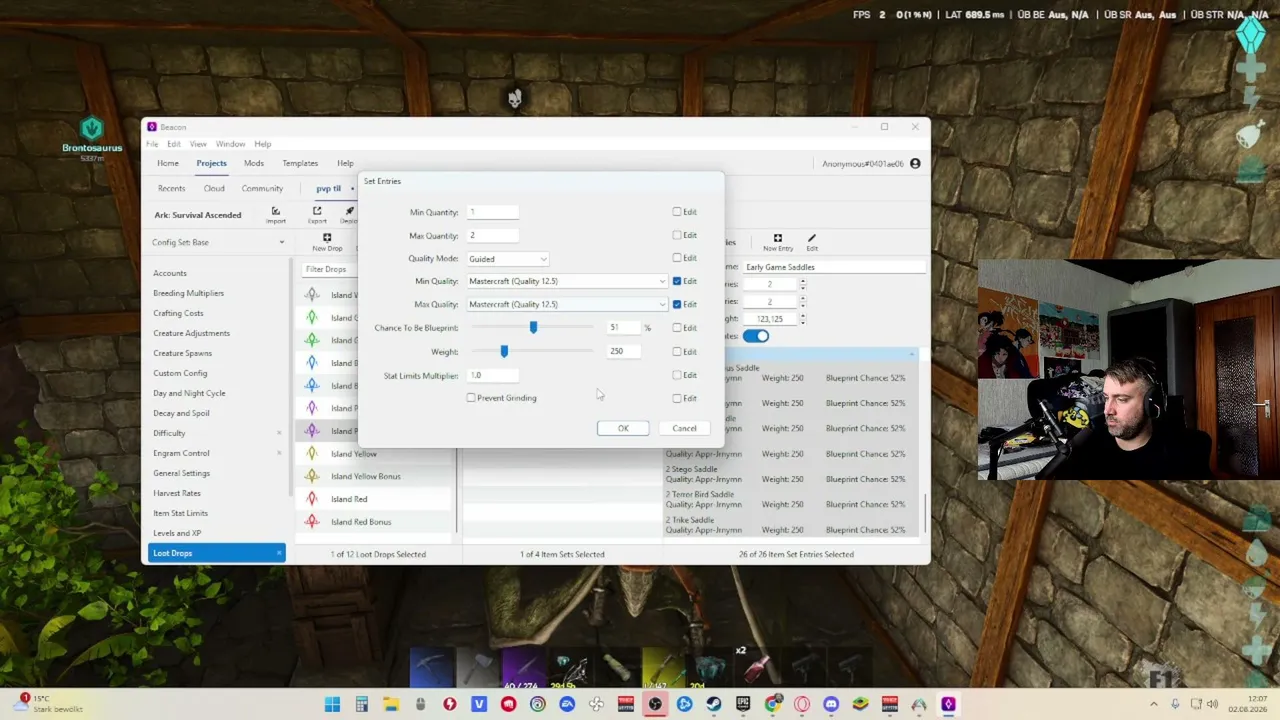Expand the Config Set: Base dropdown
The height and width of the screenshot is (720, 1280).
(218, 242)
